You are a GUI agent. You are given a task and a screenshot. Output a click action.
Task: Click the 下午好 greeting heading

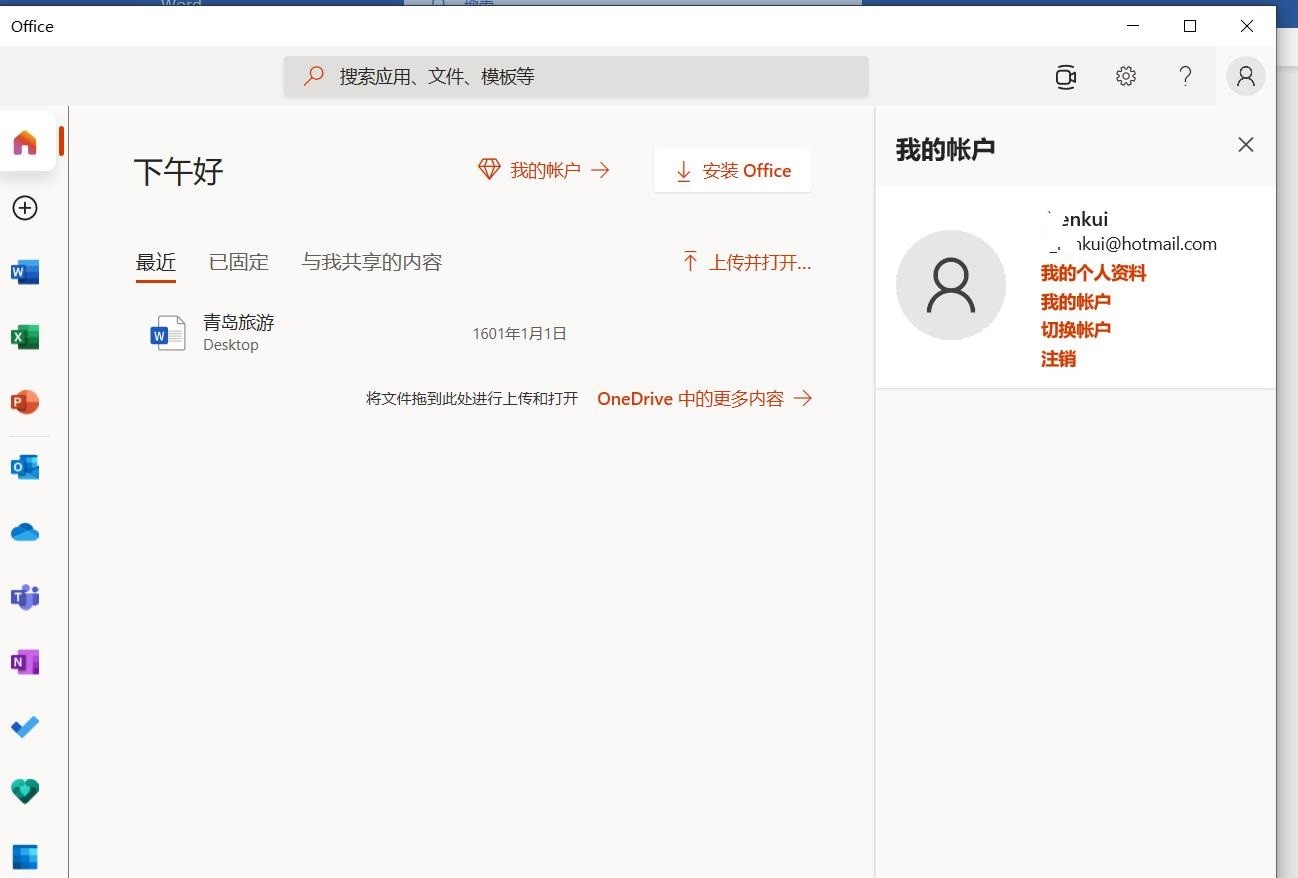[x=179, y=171]
